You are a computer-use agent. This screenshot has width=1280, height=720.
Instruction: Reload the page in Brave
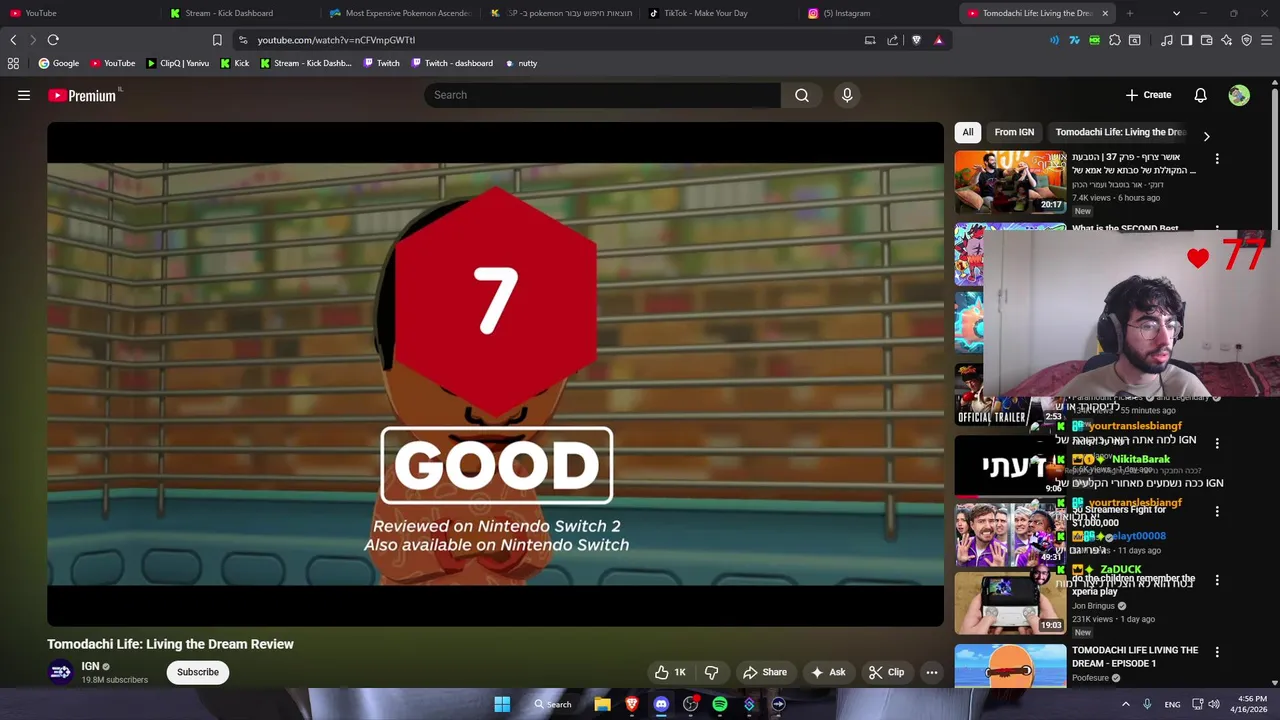(53, 40)
